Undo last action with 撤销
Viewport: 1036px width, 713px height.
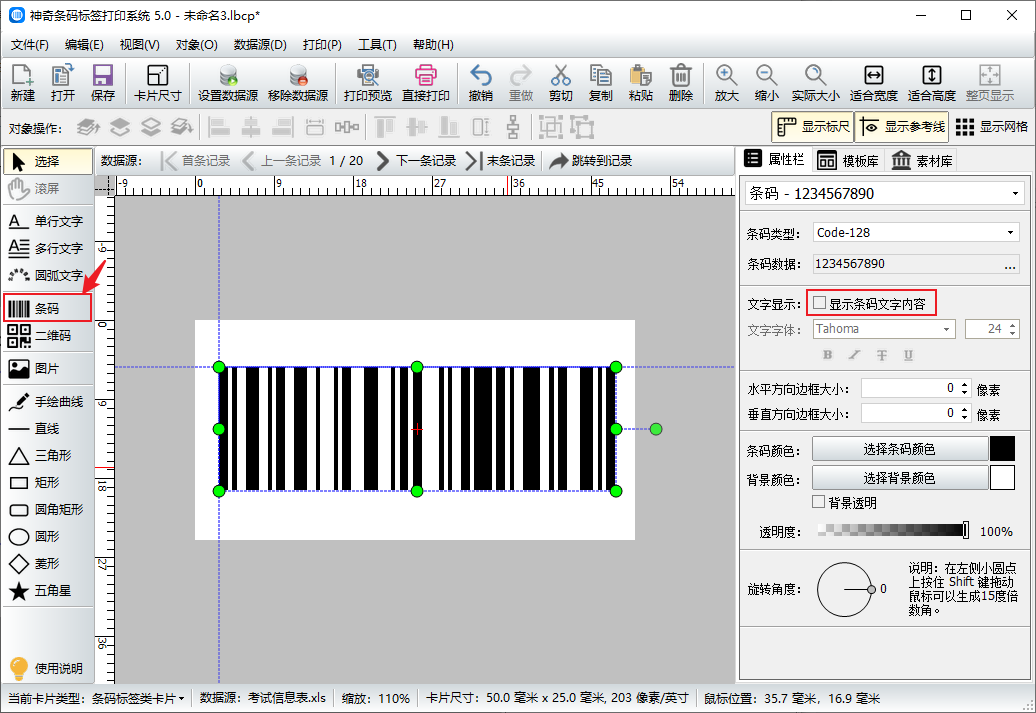tap(480, 83)
